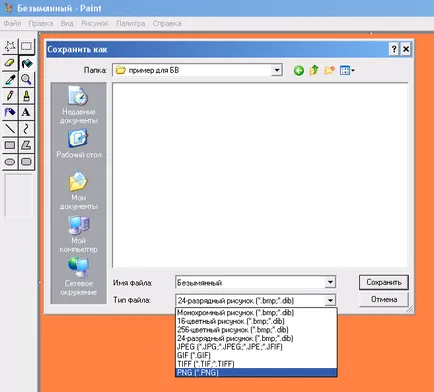Click the Отмена button

point(384,299)
